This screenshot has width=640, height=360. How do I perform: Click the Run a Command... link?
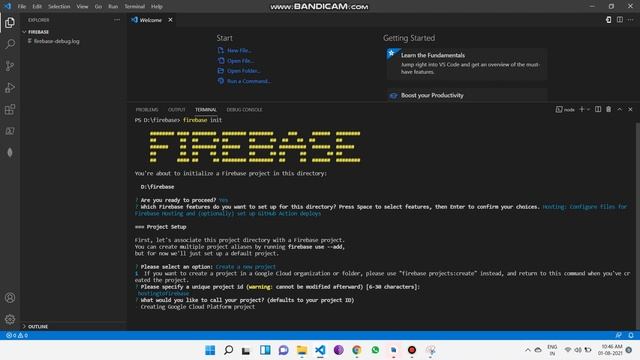pos(249,81)
